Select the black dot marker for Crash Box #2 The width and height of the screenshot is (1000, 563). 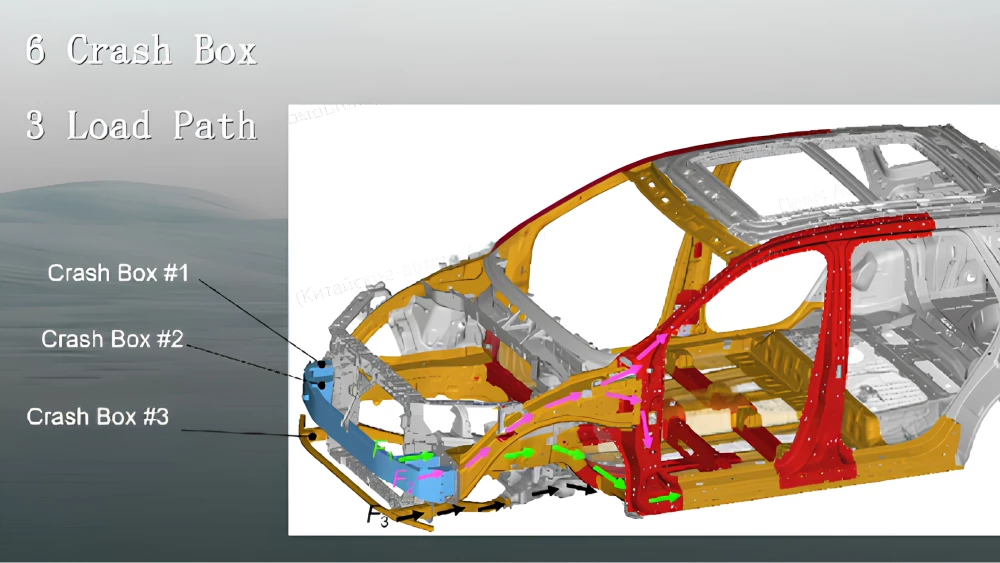pyautogui.click(x=321, y=384)
